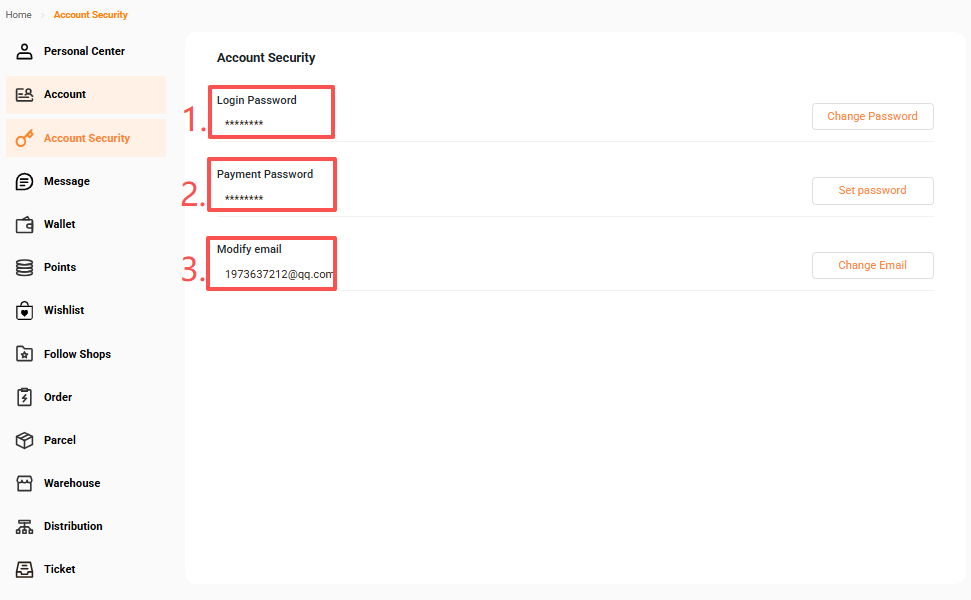
Task: Click the Wallet icon in sidebar
Action: (x=25, y=224)
